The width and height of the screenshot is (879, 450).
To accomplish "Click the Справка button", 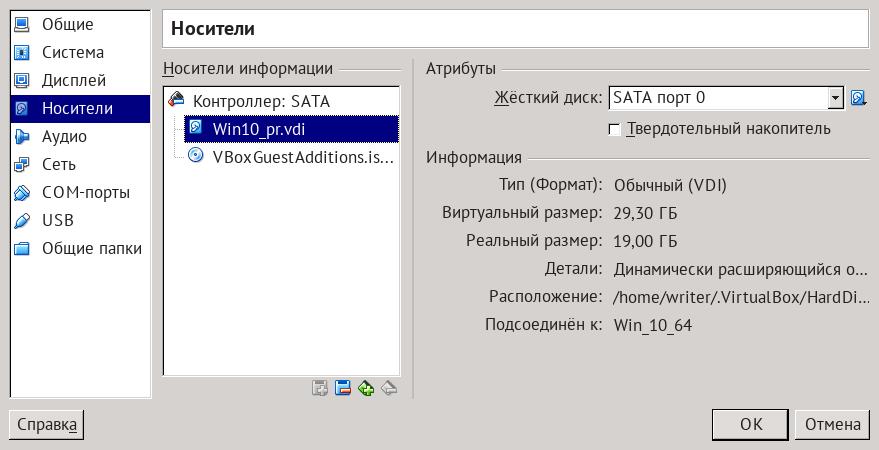I will [47, 424].
